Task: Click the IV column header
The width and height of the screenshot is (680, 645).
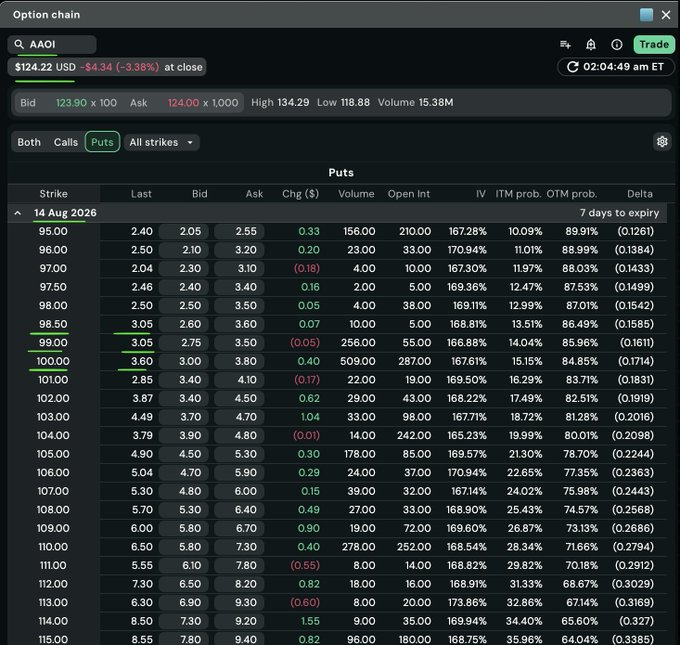Action: (x=481, y=194)
